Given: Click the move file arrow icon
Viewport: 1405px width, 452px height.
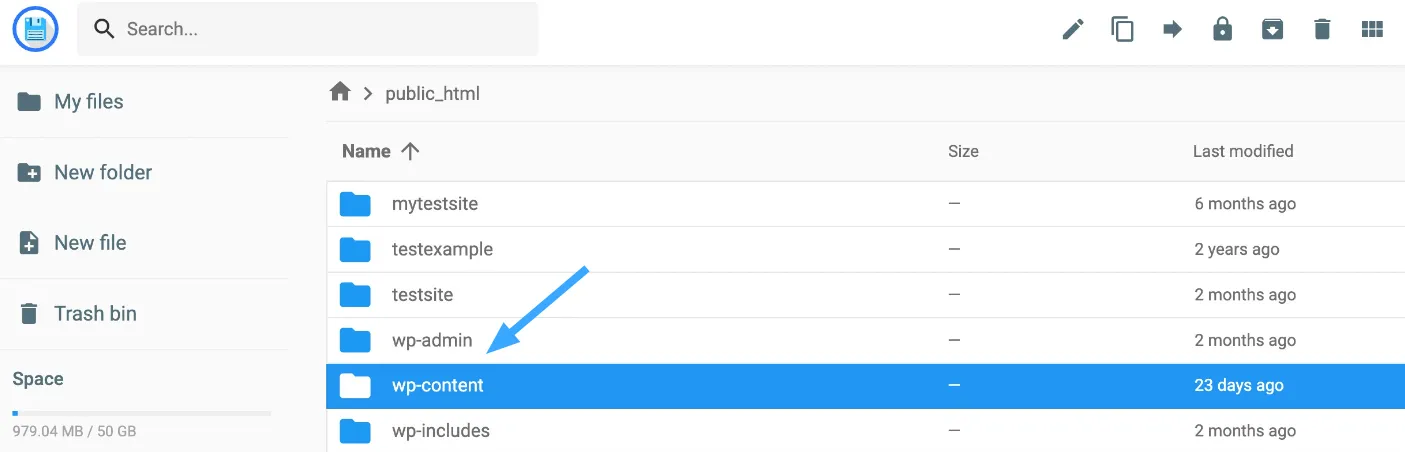Looking at the screenshot, I should click(1173, 29).
